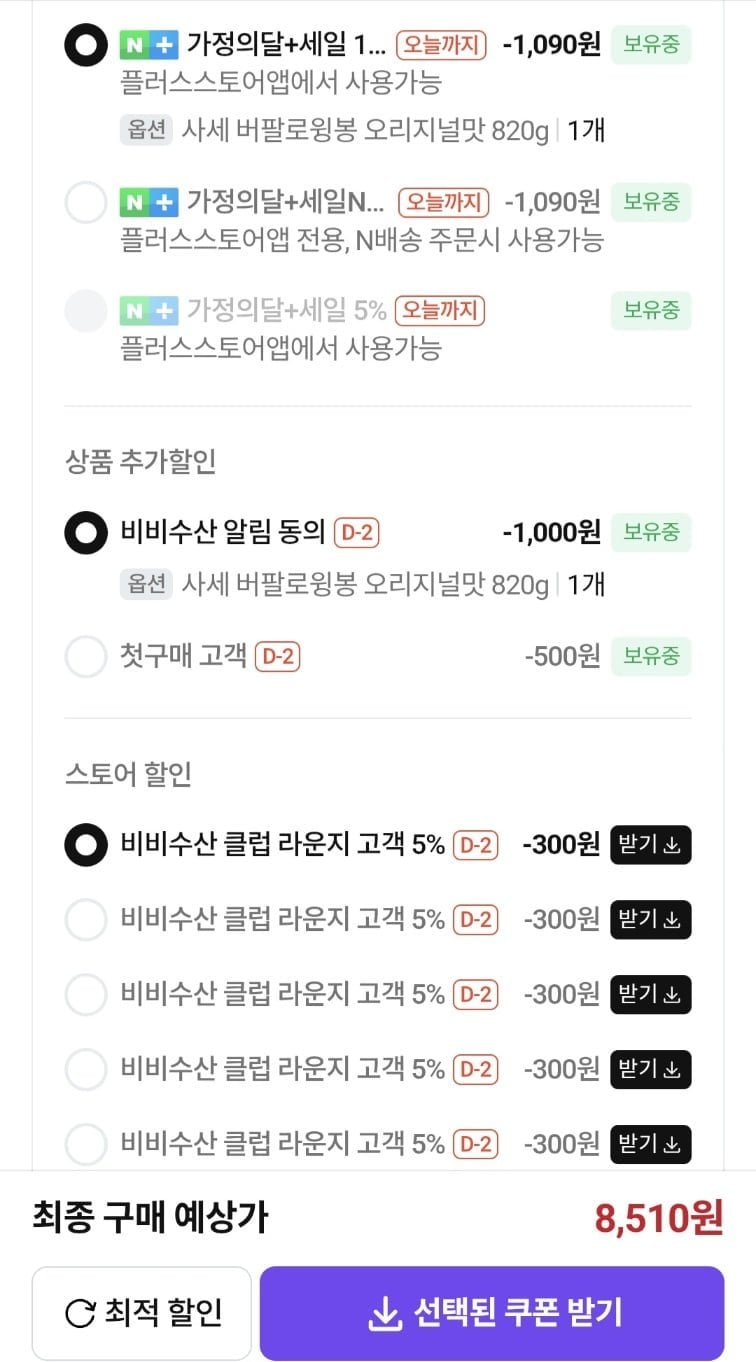Tap D-2 badge next to 비비수산 알림 동의
This screenshot has height=1362, width=756.
click(357, 533)
